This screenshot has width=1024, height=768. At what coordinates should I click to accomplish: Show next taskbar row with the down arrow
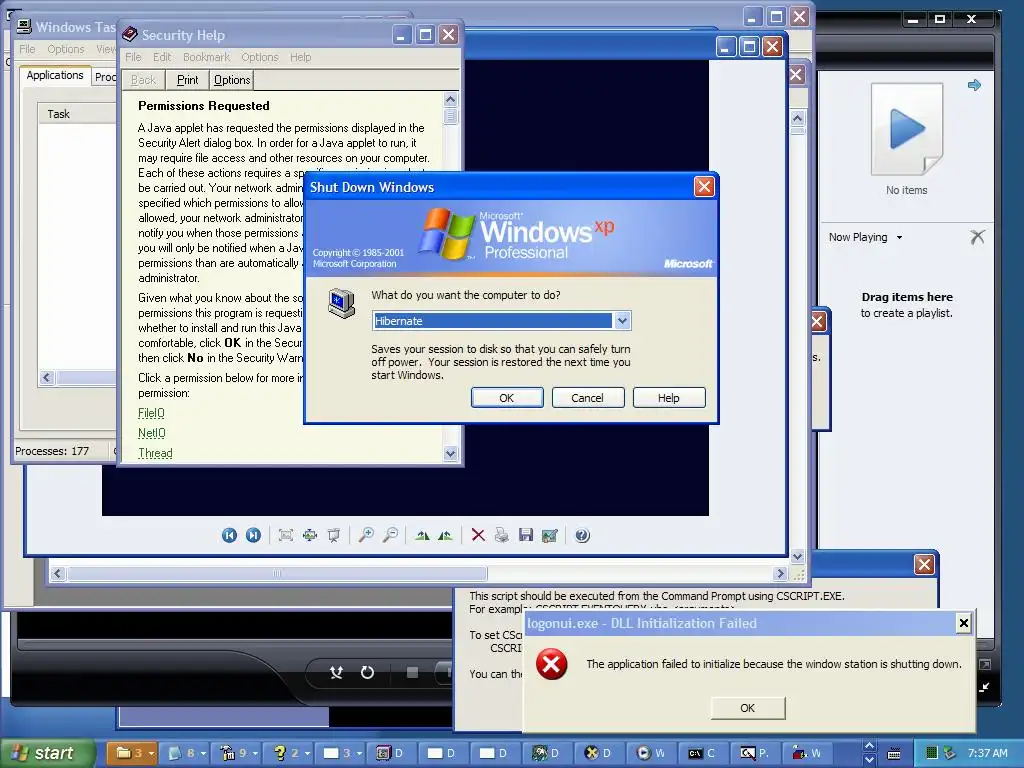point(869,760)
